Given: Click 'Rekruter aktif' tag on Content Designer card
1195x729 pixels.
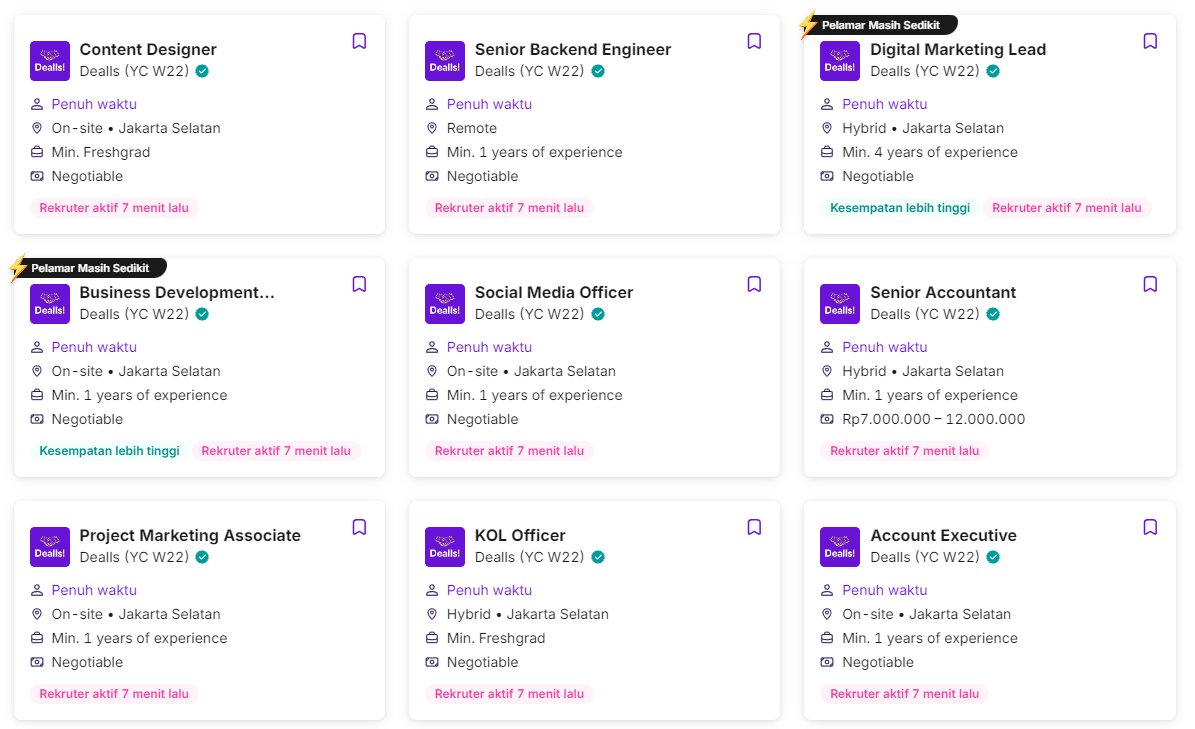Looking at the screenshot, I should [114, 208].
